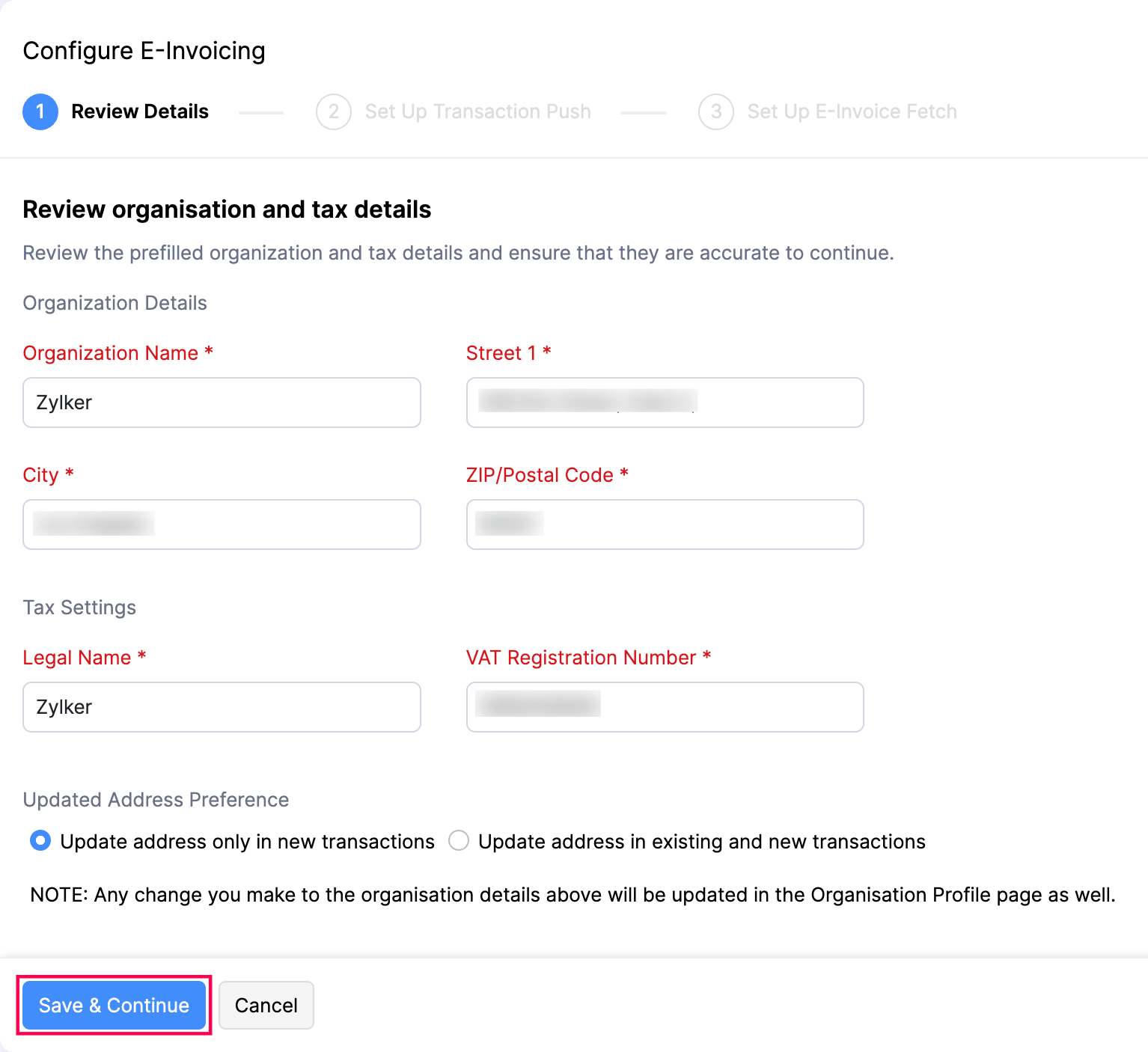
Task: Select Update address in existing and new transactions
Action: 459,841
